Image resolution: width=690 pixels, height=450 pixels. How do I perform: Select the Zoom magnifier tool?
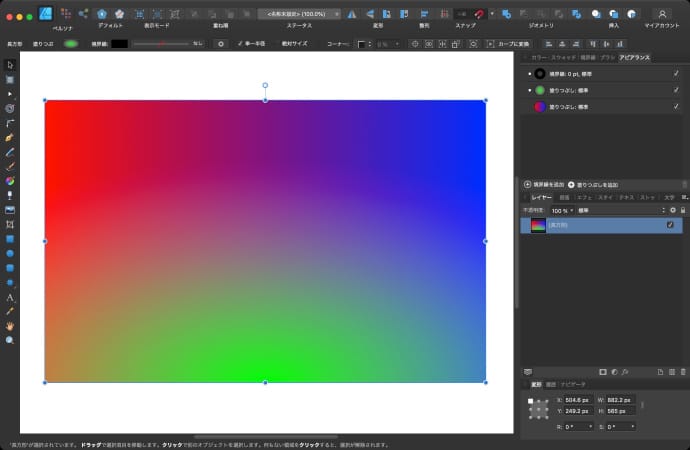coord(10,340)
